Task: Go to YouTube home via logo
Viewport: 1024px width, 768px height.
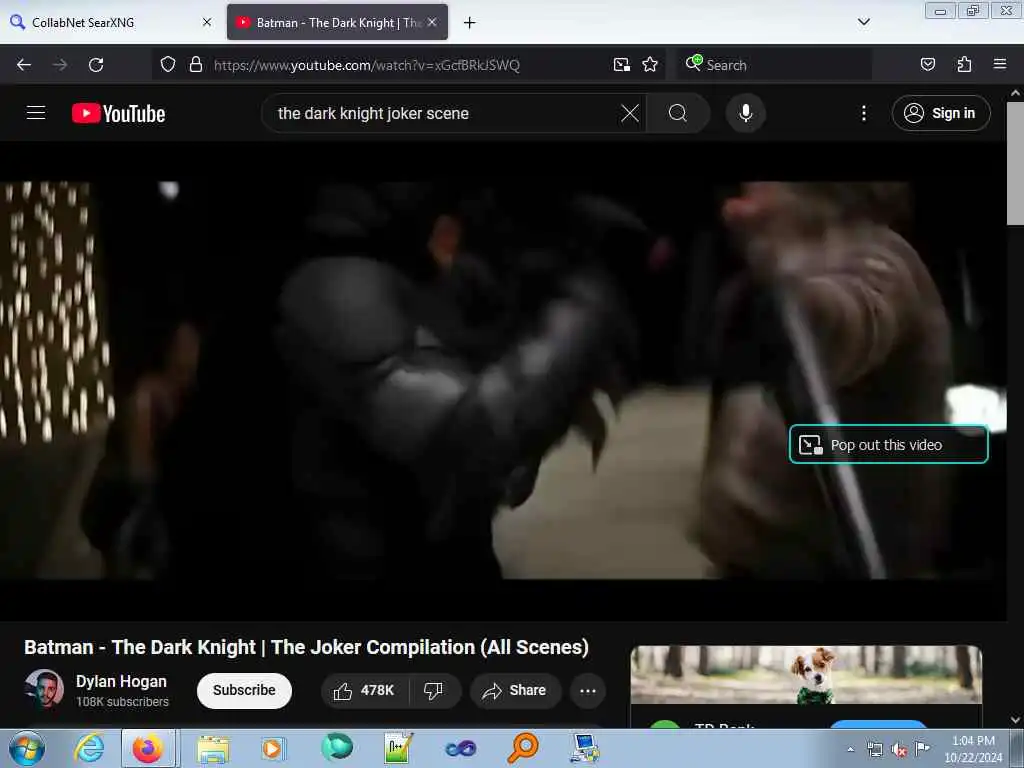Action: 118,114
